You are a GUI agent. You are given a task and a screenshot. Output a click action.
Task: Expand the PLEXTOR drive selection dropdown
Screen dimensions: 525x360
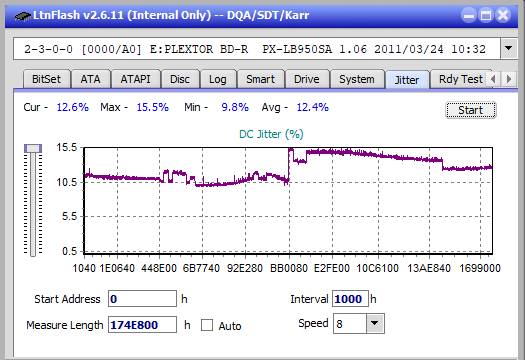click(x=509, y=49)
